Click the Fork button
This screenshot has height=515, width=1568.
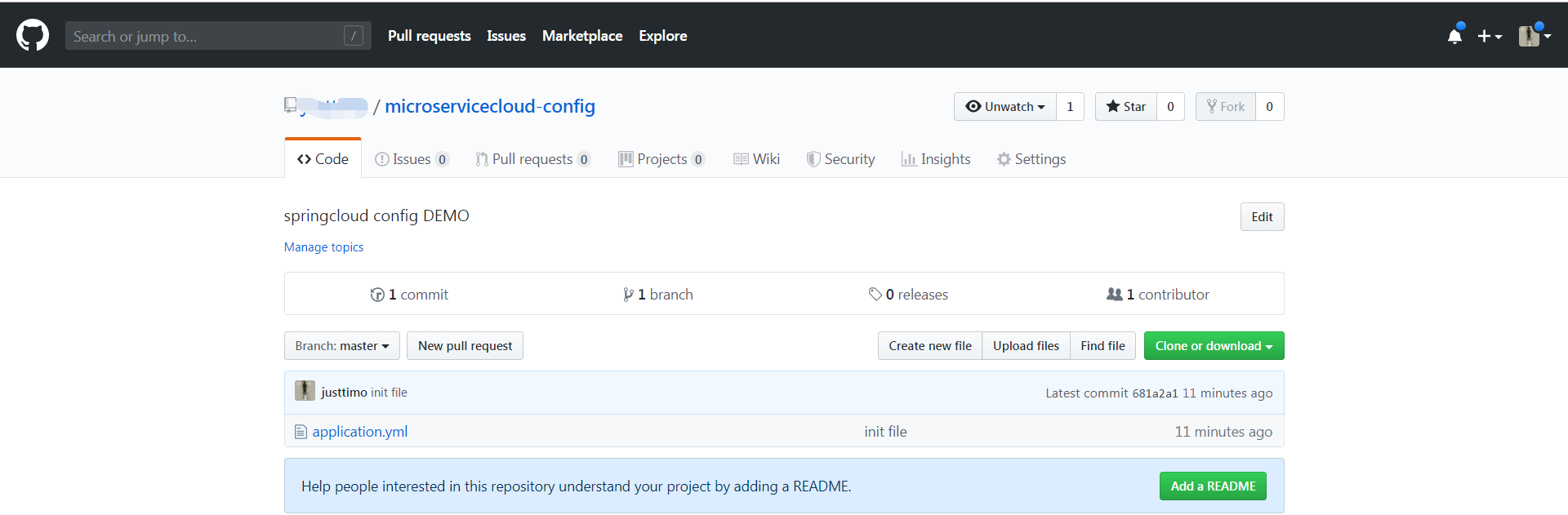pyautogui.click(x=1225, y=107)
